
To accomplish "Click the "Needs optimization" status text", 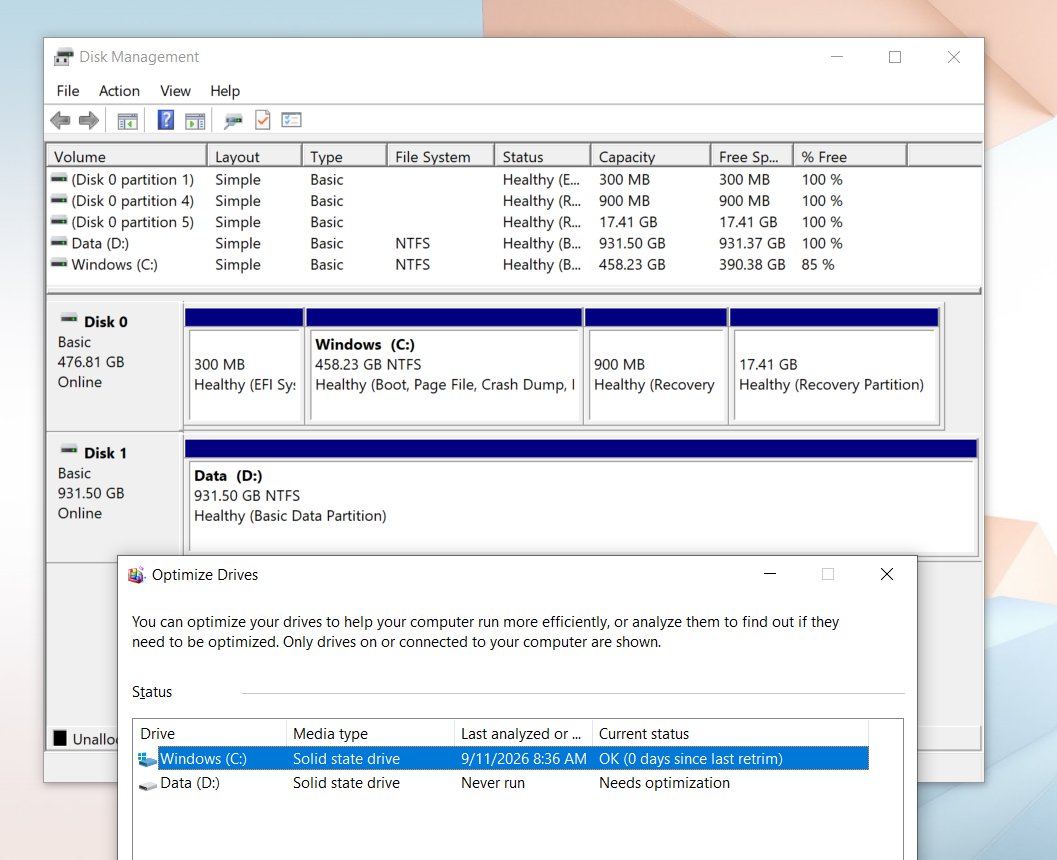I will 664,783.
